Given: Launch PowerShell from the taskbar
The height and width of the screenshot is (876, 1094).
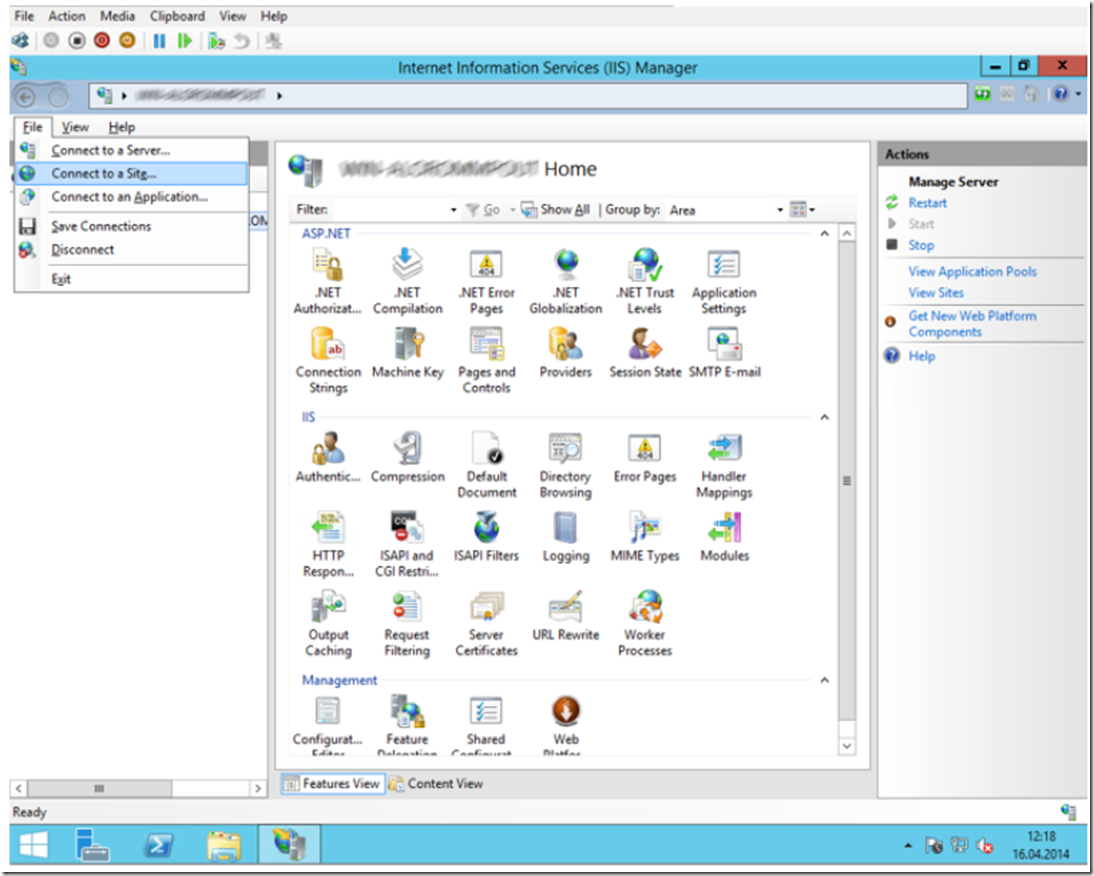Looking at the screenshot, I should 158,846.
